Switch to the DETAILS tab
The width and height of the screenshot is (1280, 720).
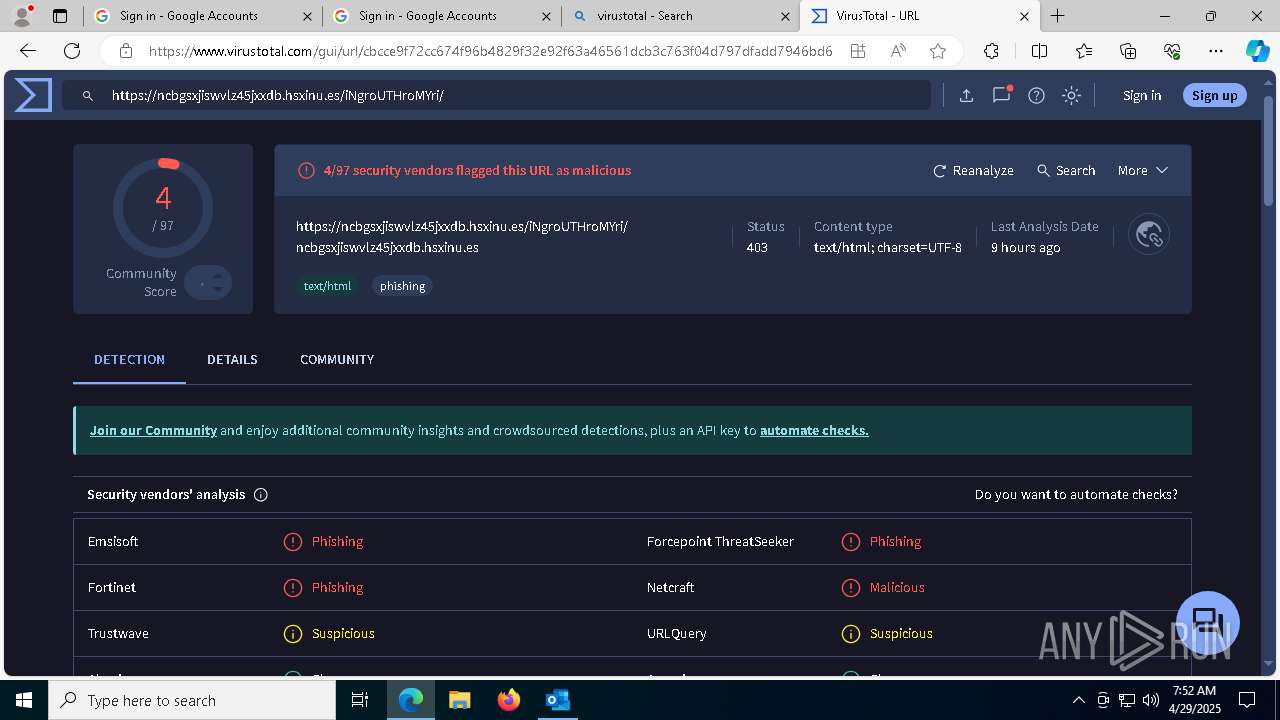(x=232, y=360)
